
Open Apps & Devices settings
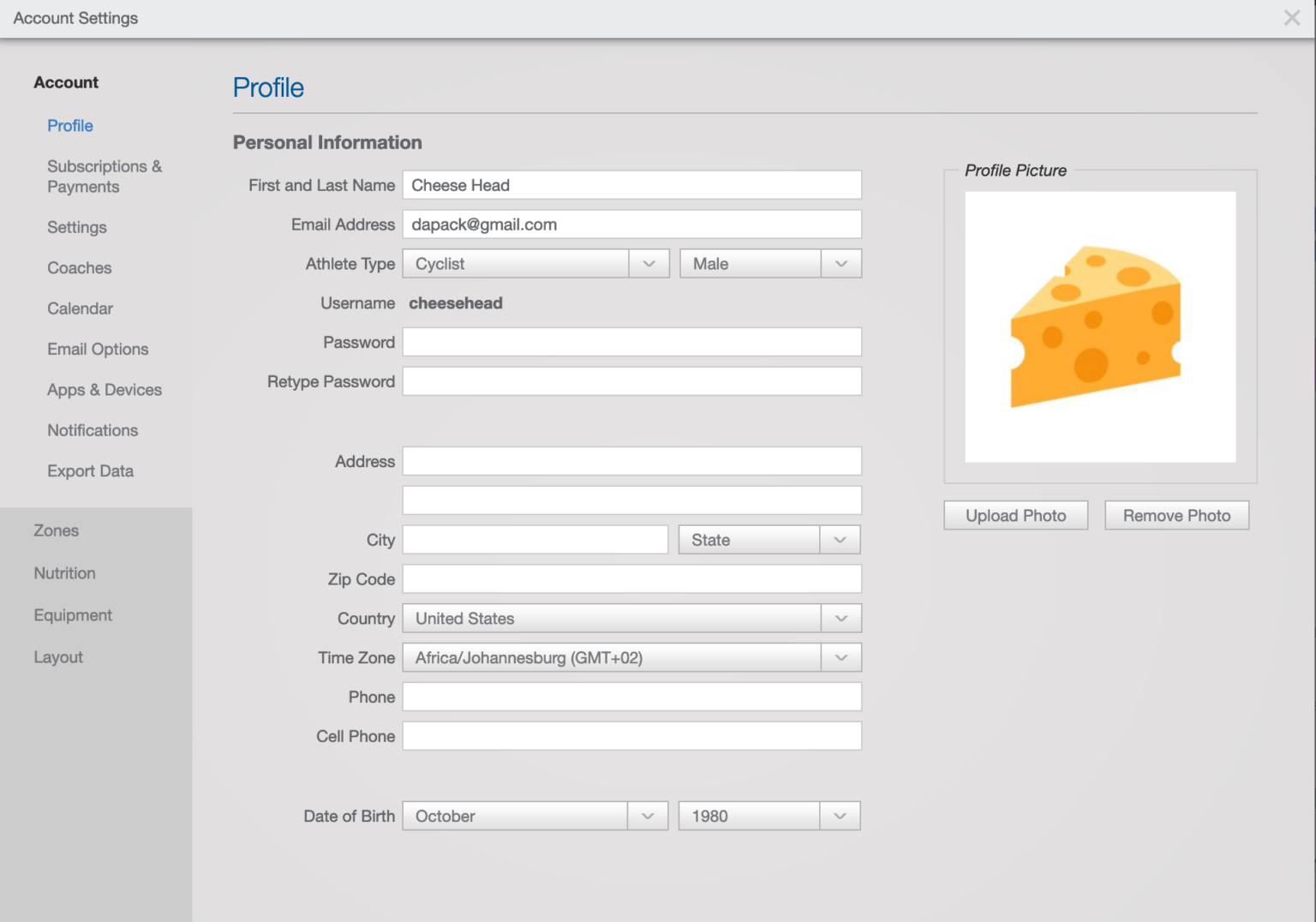pos(105,390)
